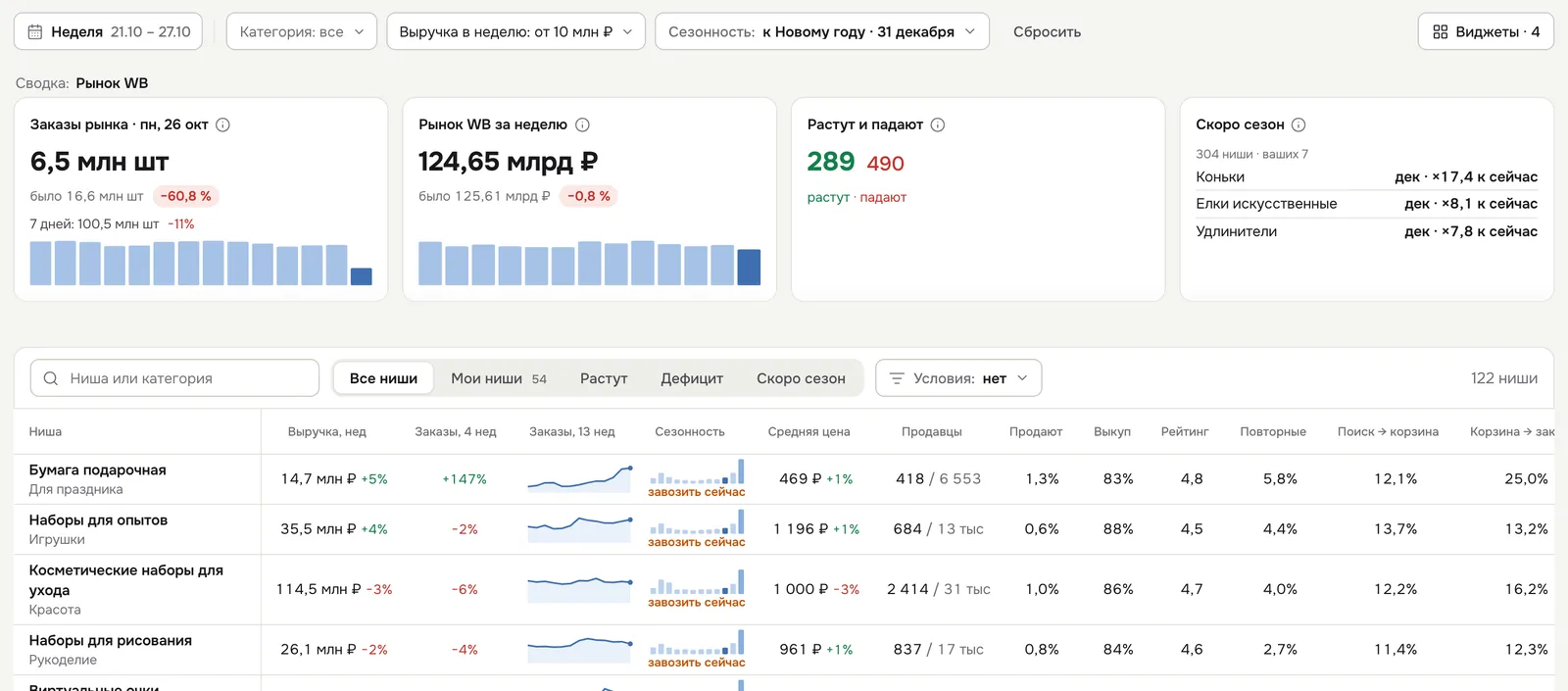Sort by the Повторные column

pos(1273,431)
